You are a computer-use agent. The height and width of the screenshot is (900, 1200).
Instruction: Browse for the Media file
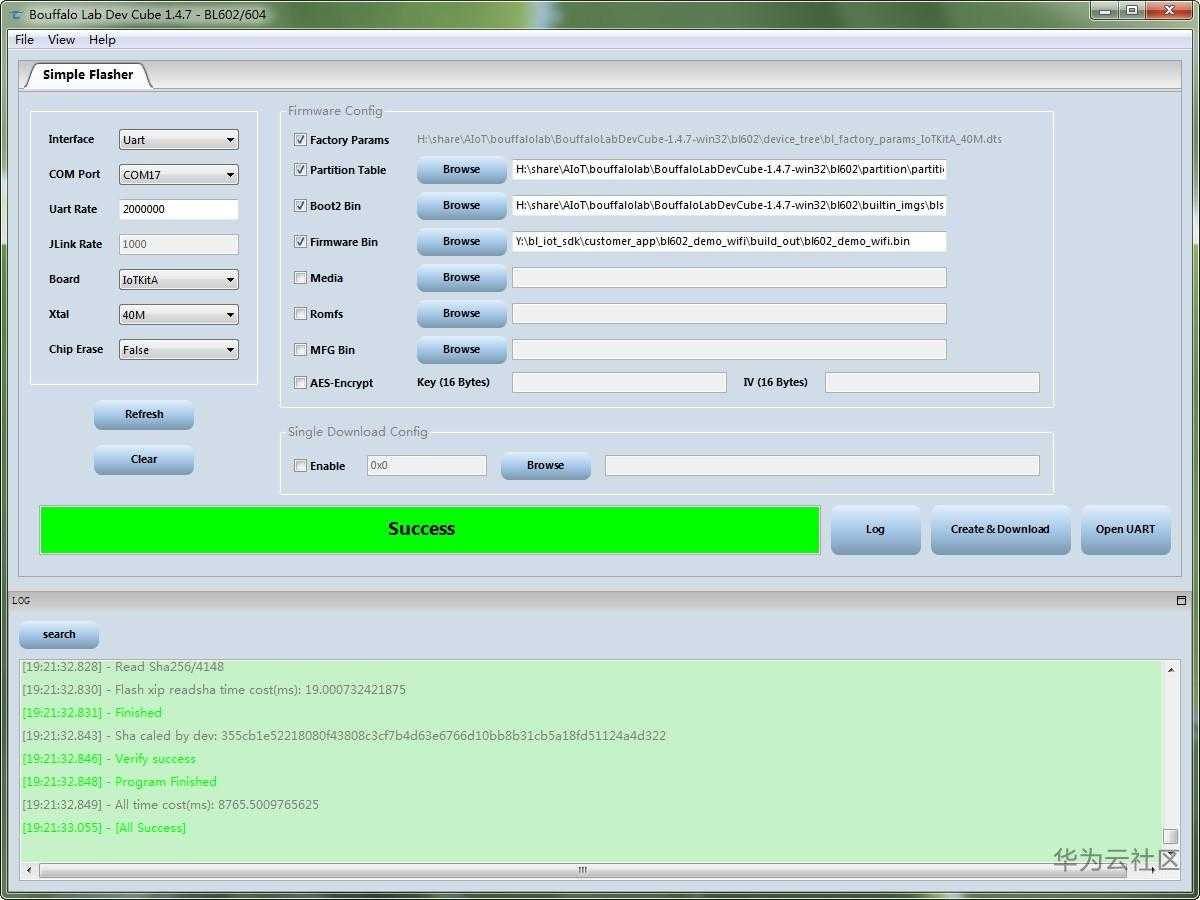pos(461,278)
